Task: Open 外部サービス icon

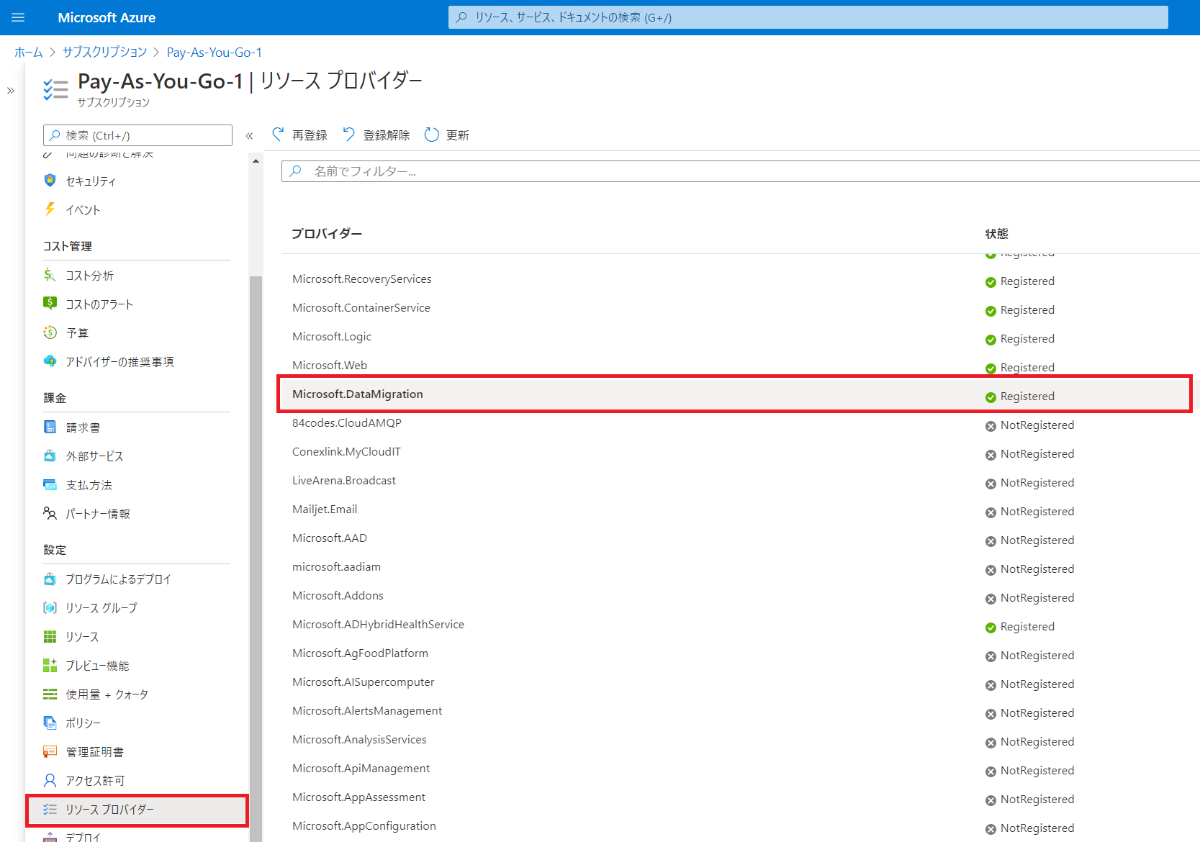Action: pos(50,456)
